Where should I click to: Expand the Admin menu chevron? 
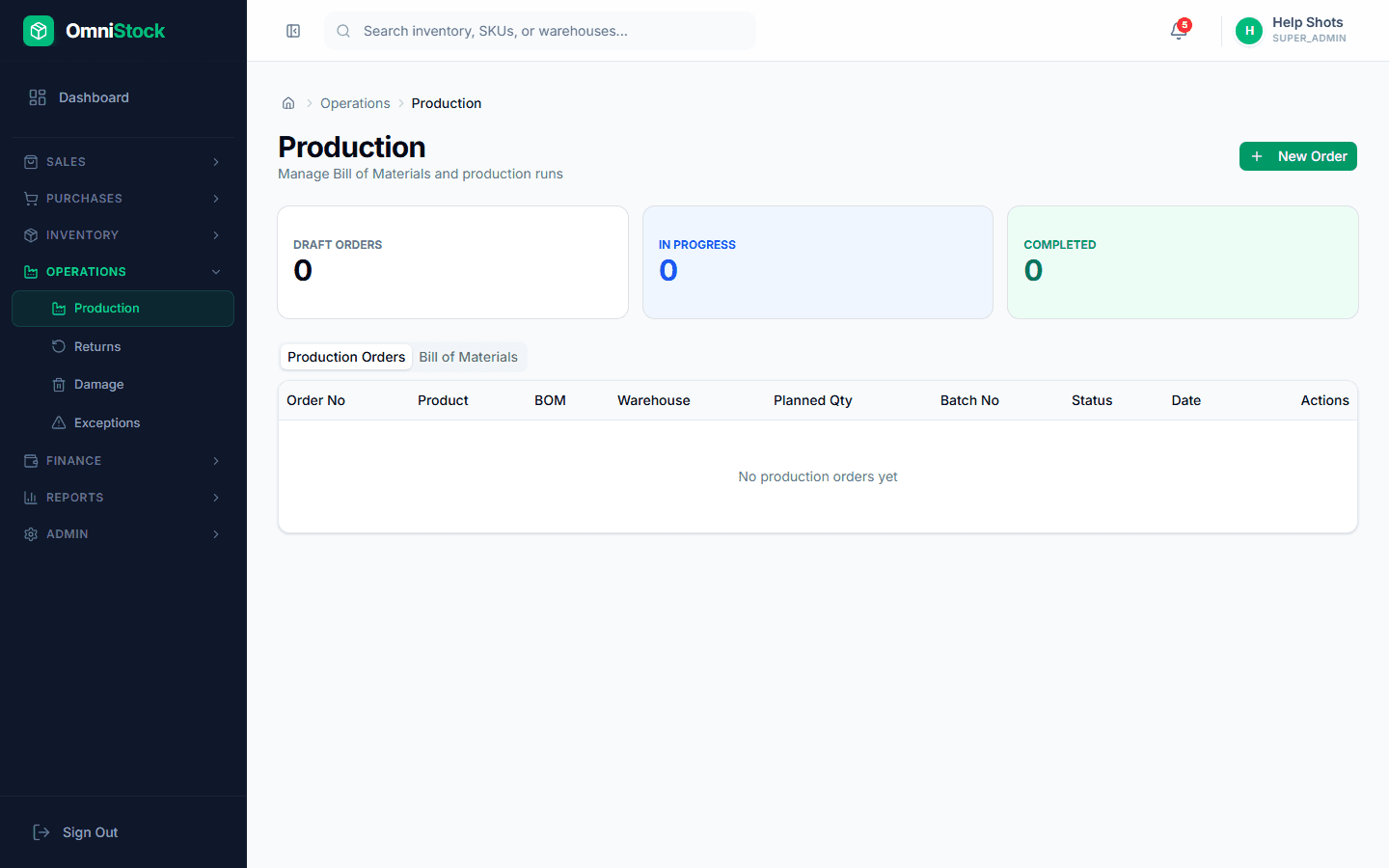[x=216, y=534]
